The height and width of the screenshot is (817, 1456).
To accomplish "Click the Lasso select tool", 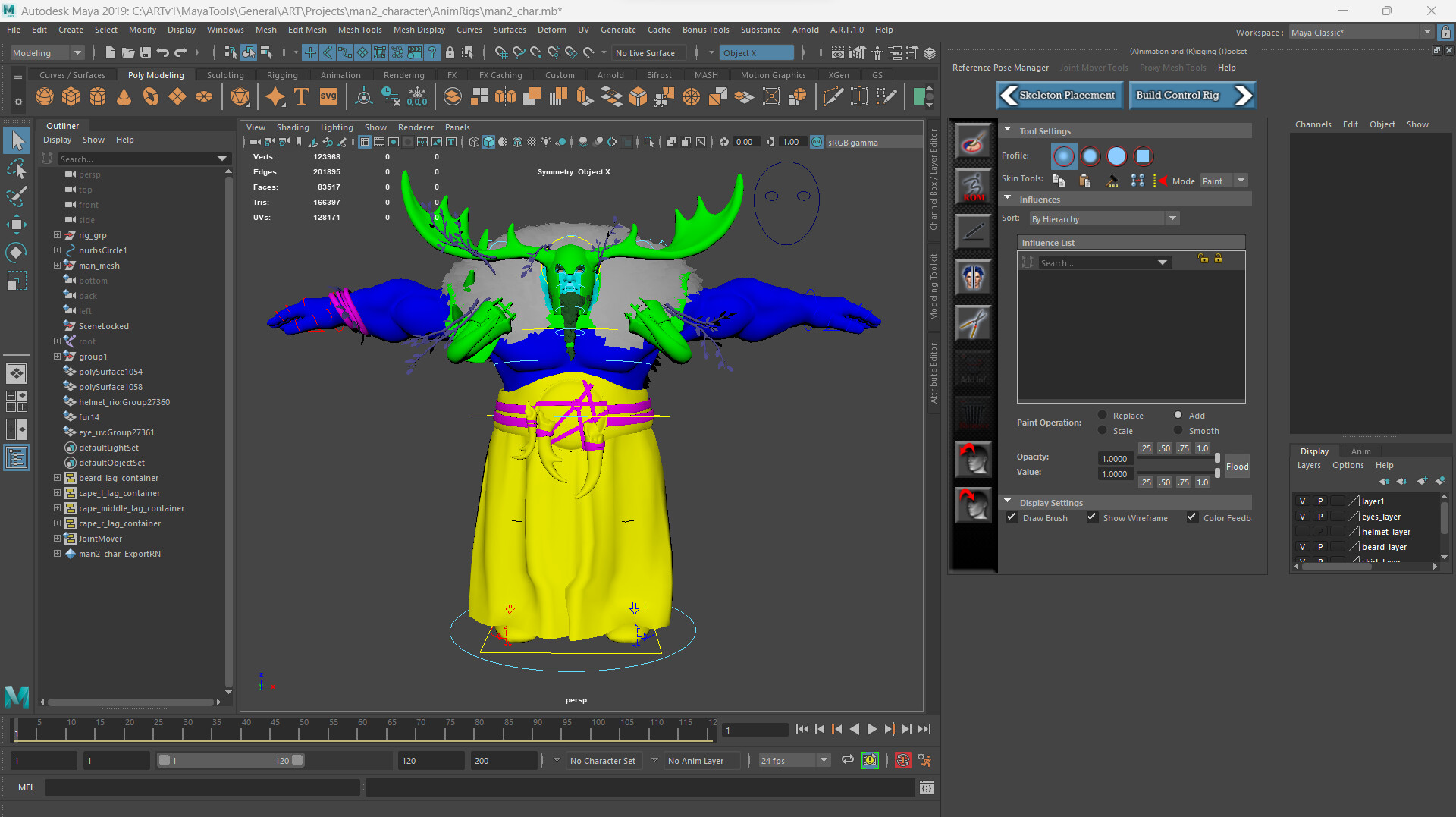I will 17,168.
